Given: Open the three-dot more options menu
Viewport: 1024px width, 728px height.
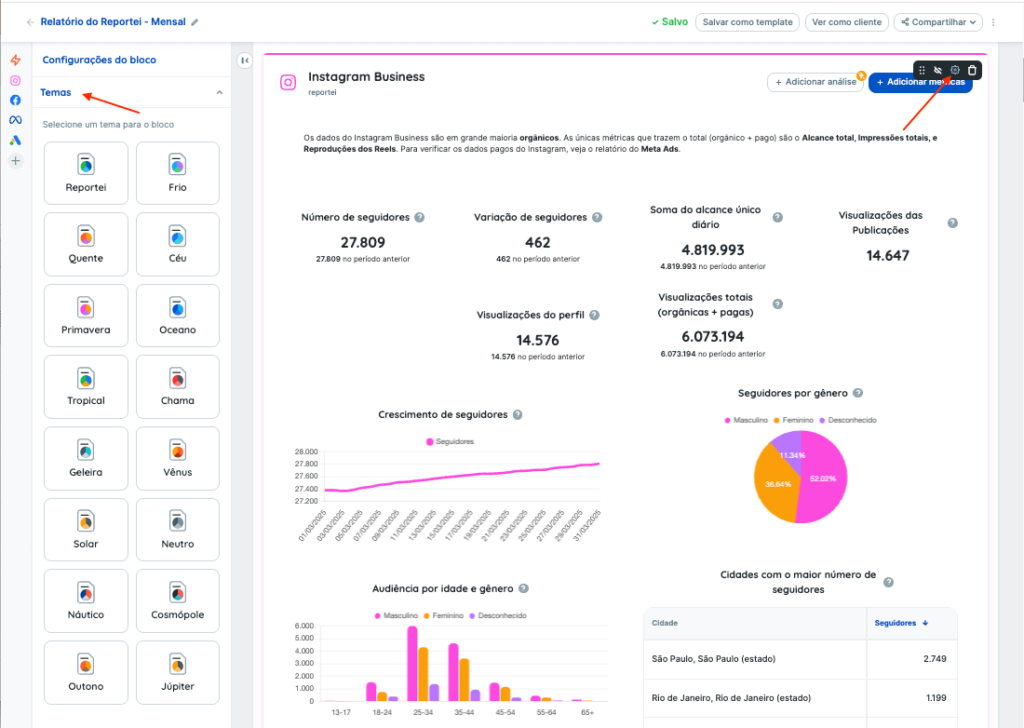Looking at the screenshot, I should point(993,22).
